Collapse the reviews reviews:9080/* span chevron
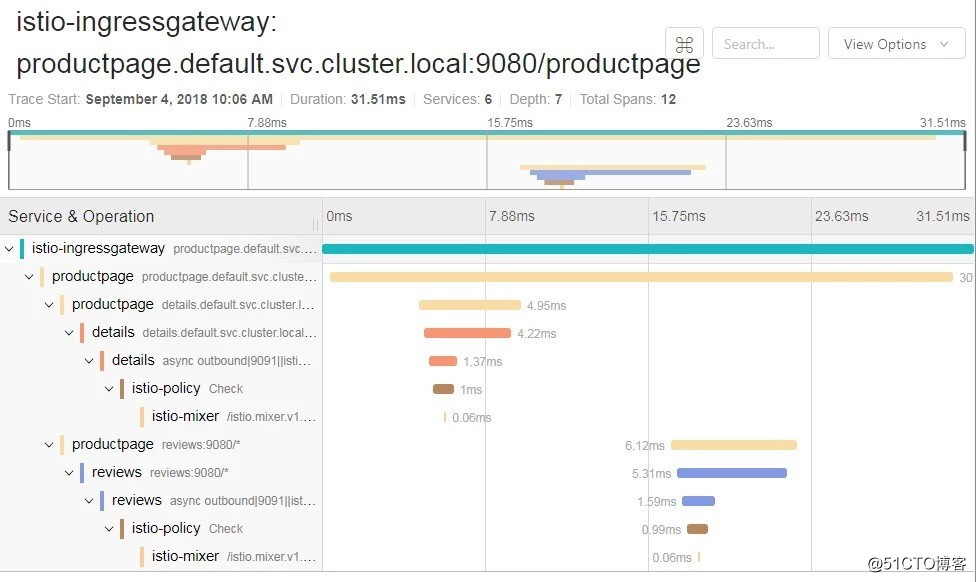The width and height of the screenshot is (976, 582). [68, 473]
